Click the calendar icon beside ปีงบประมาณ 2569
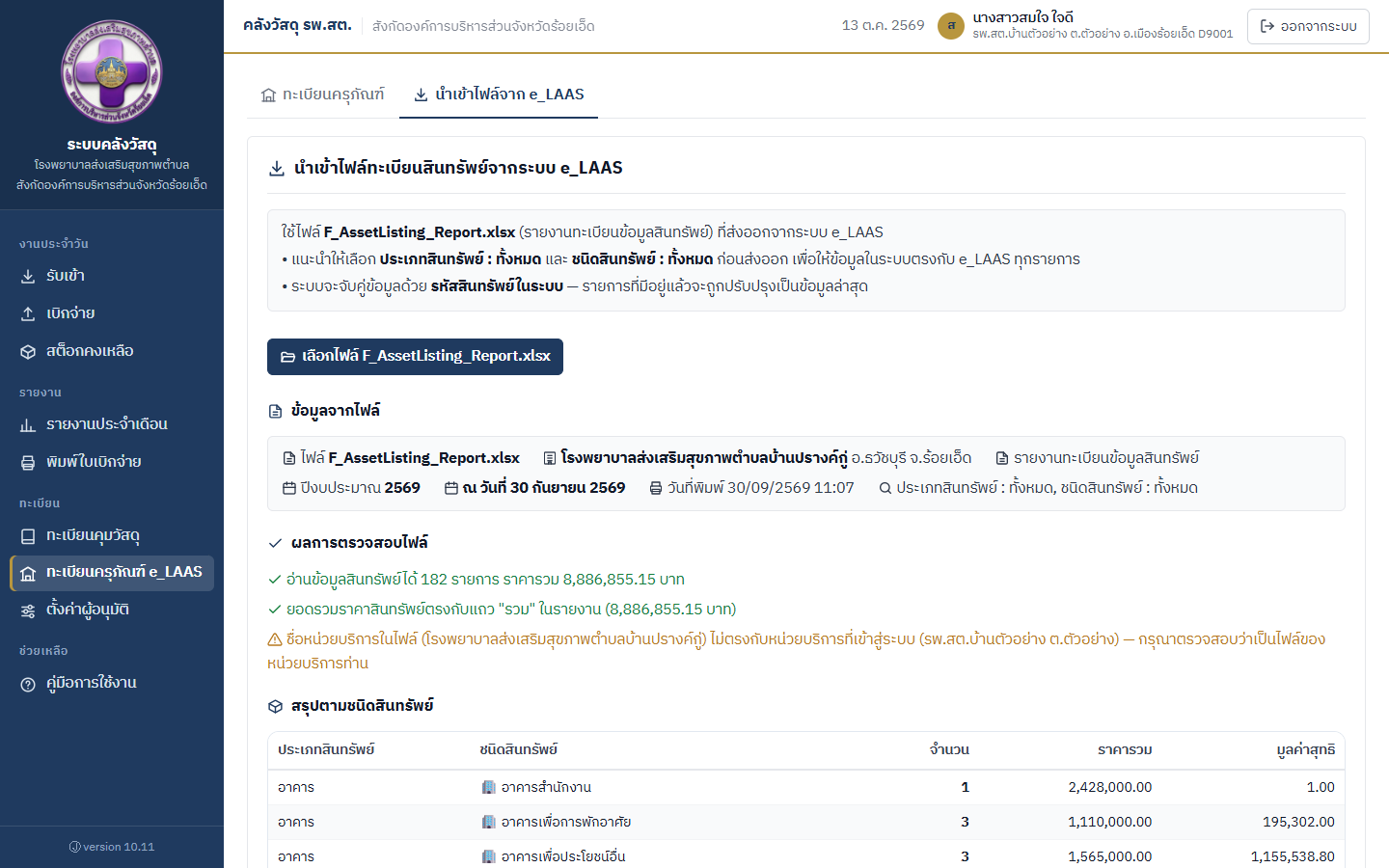The height and width of the screenshot is (868, 1389). [289, 488]
